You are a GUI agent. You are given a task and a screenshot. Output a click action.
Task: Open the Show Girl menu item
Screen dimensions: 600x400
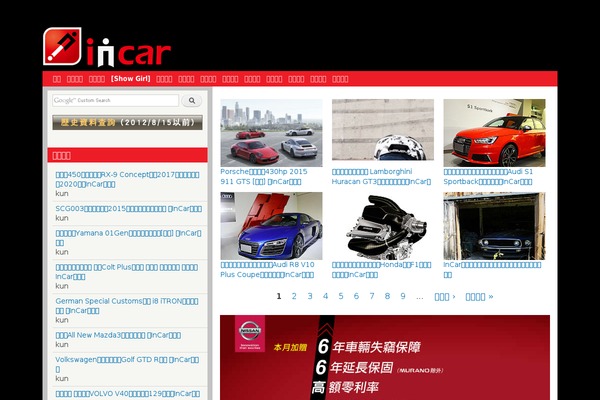pos(130,79)
